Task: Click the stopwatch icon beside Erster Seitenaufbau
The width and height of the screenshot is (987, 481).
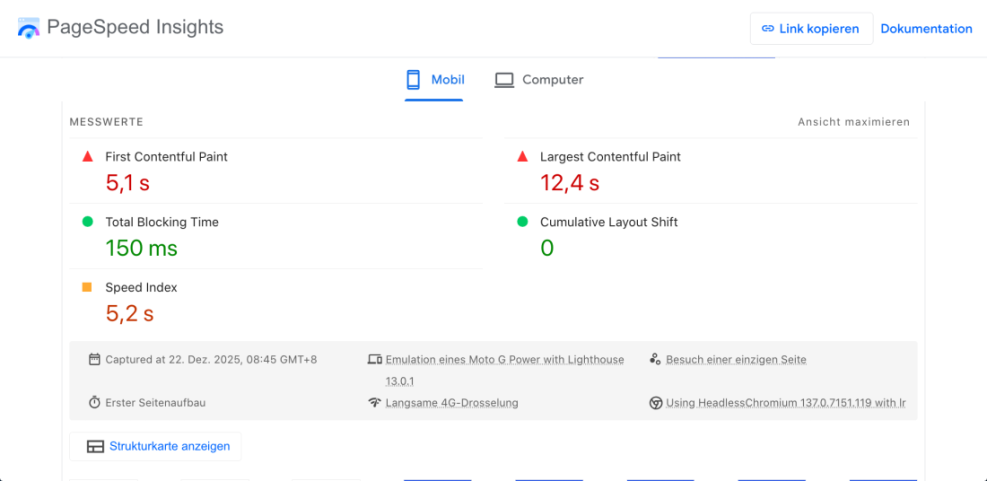Action: [x=94, y=402]
